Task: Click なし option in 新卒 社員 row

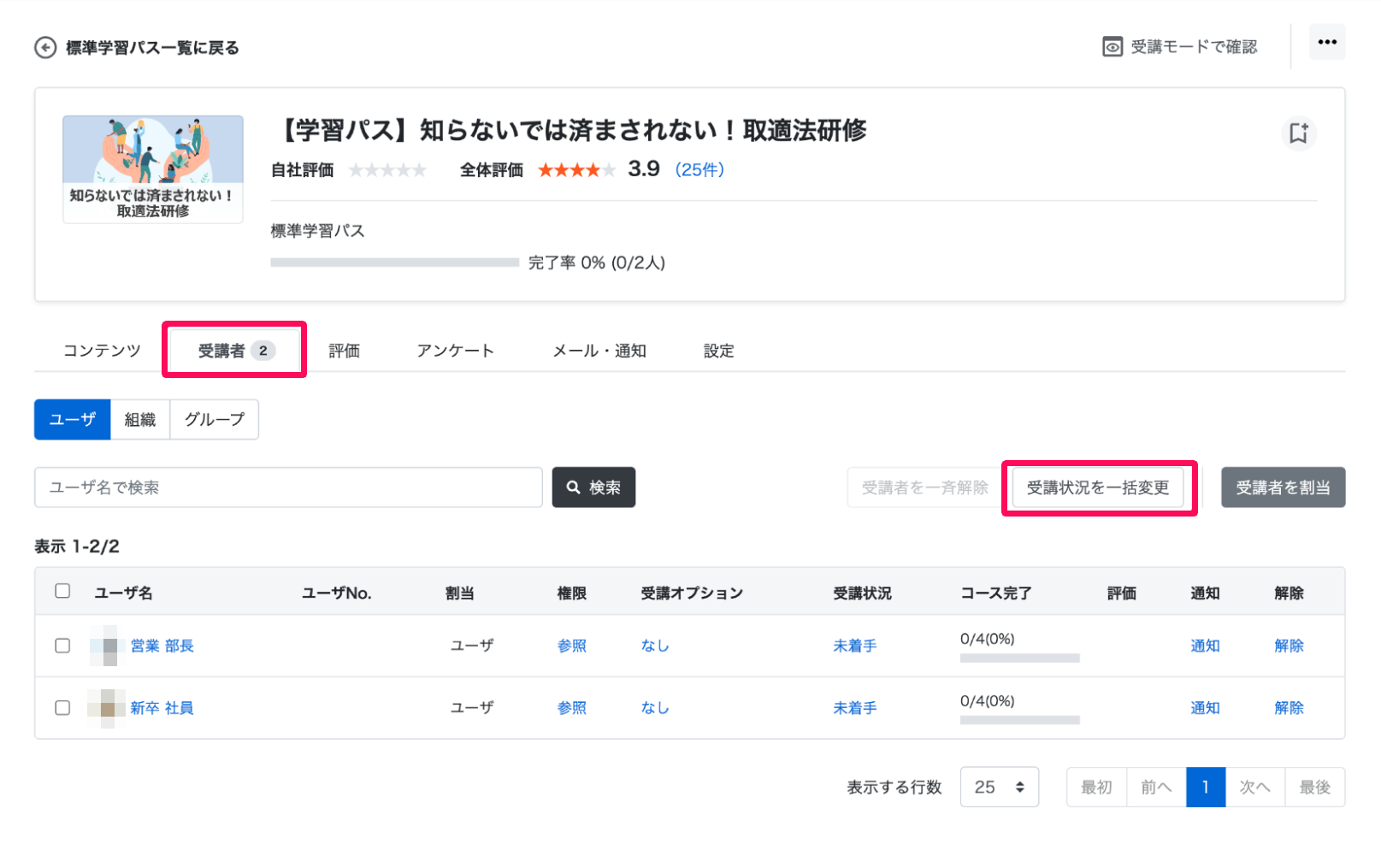Action: (x=655, y=708)
